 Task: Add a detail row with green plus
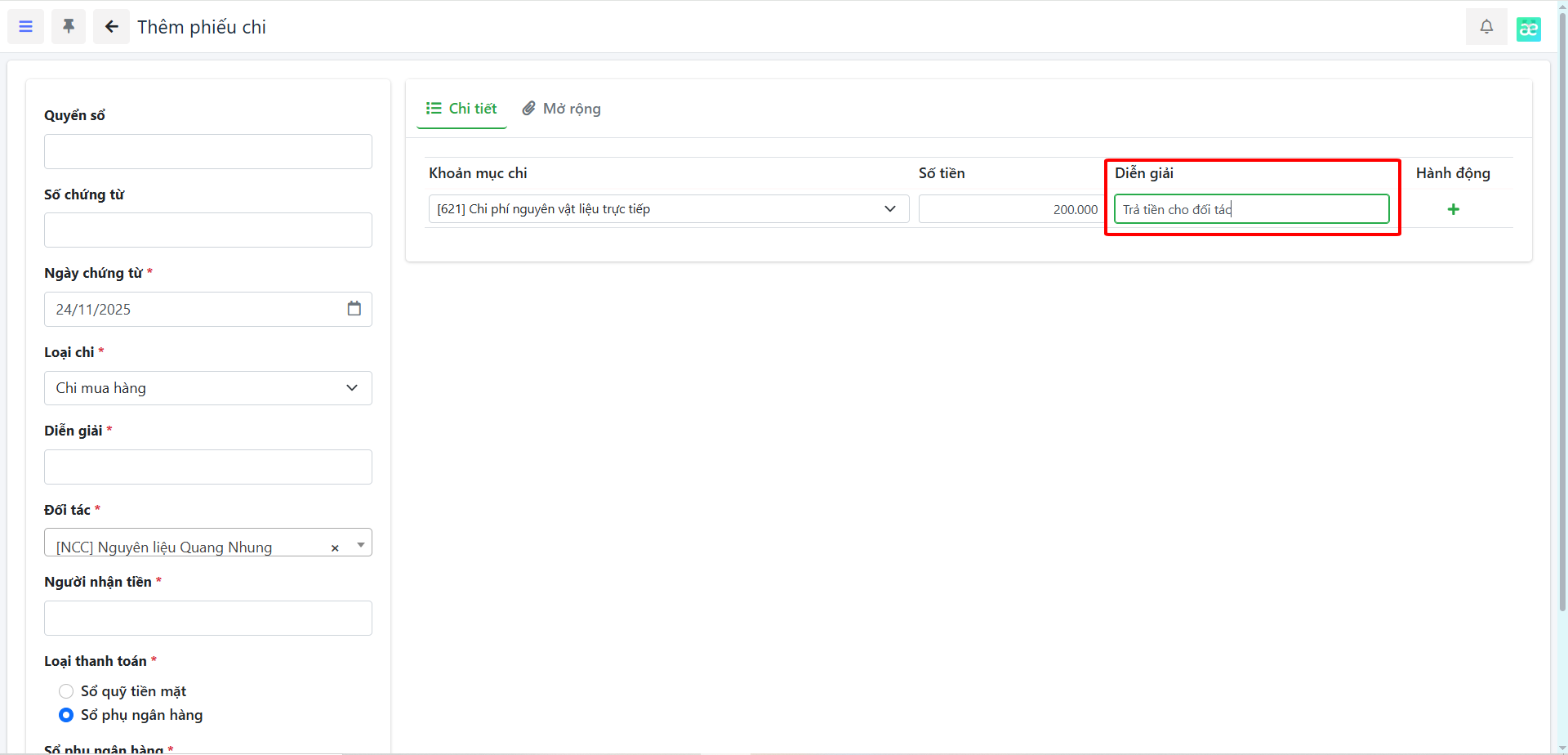coord(1453,209)
